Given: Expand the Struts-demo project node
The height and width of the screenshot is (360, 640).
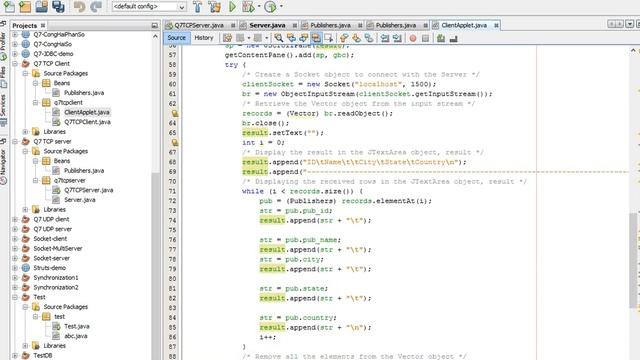Looking at the screenshot, I should point(15,268).
